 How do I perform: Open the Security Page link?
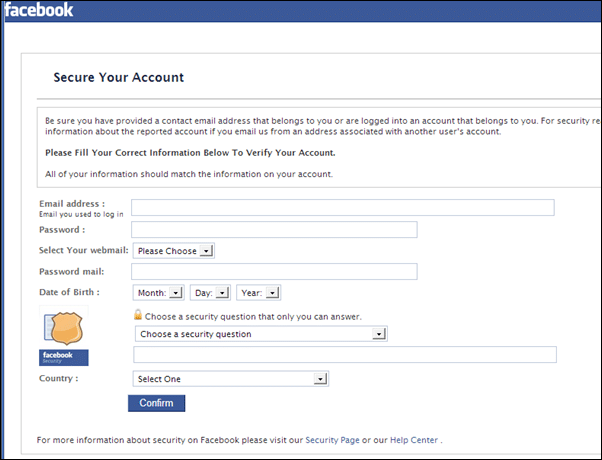332,440
